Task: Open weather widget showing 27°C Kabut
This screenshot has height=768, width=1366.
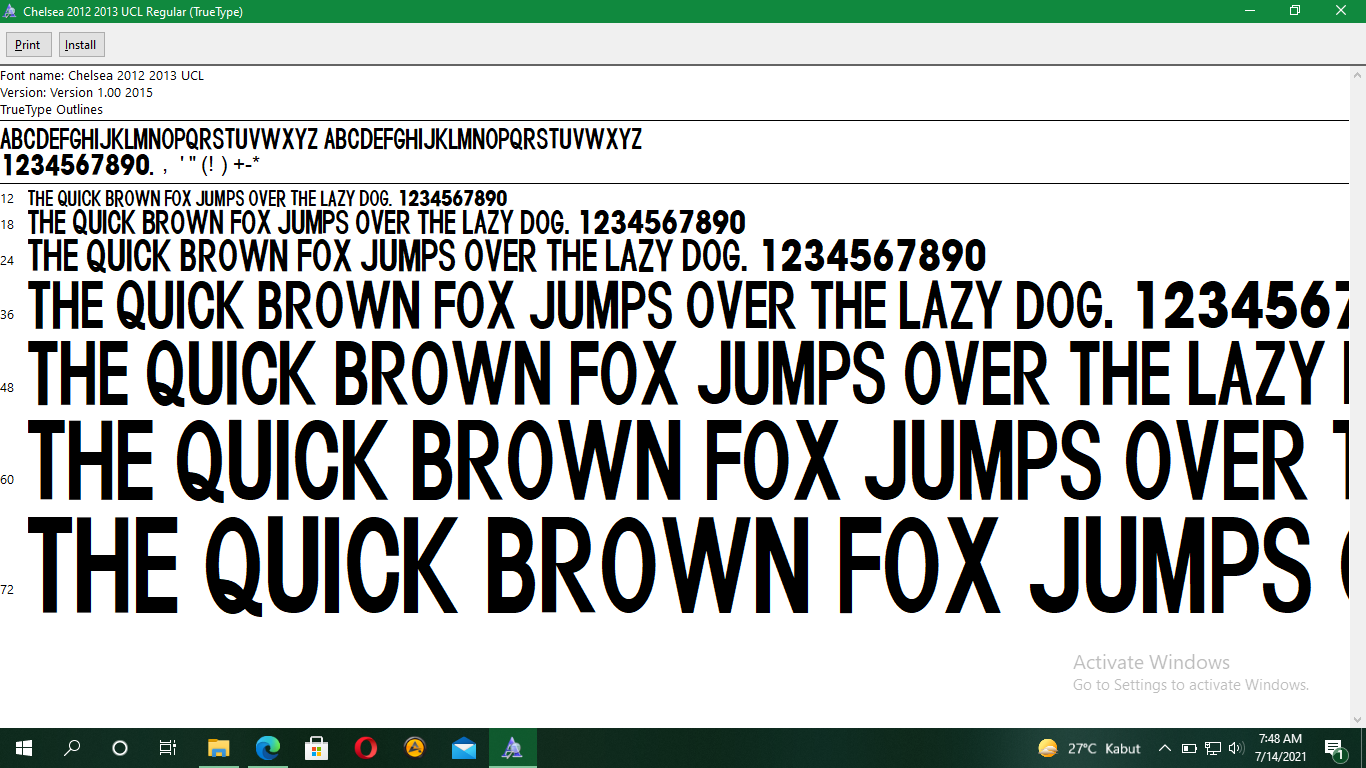Action: click(x=1090, y=748)
